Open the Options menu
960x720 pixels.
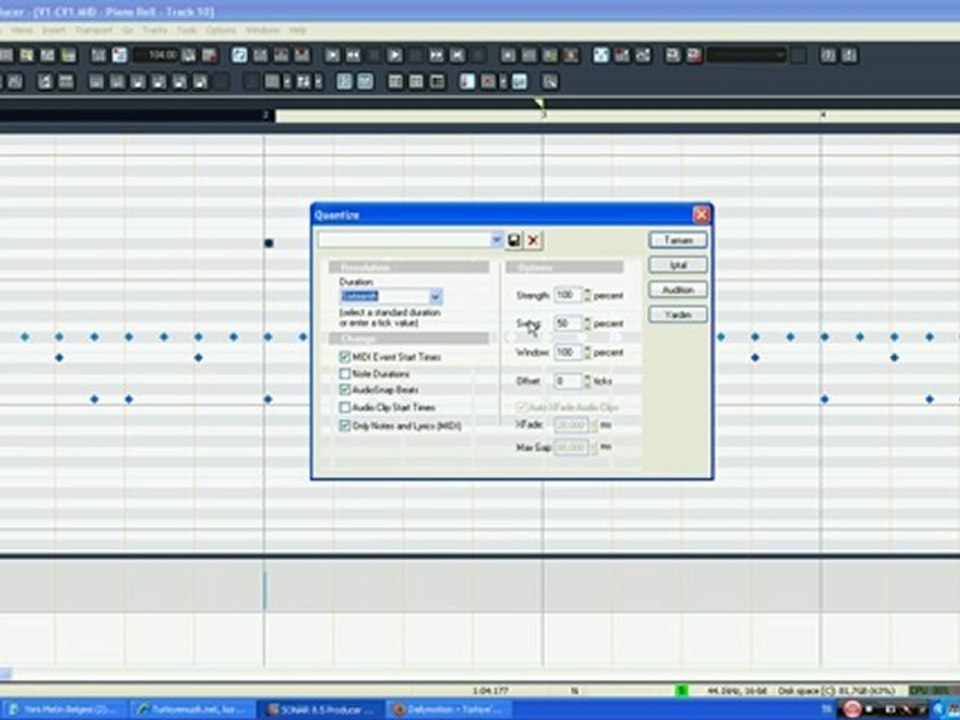[221, 30]
